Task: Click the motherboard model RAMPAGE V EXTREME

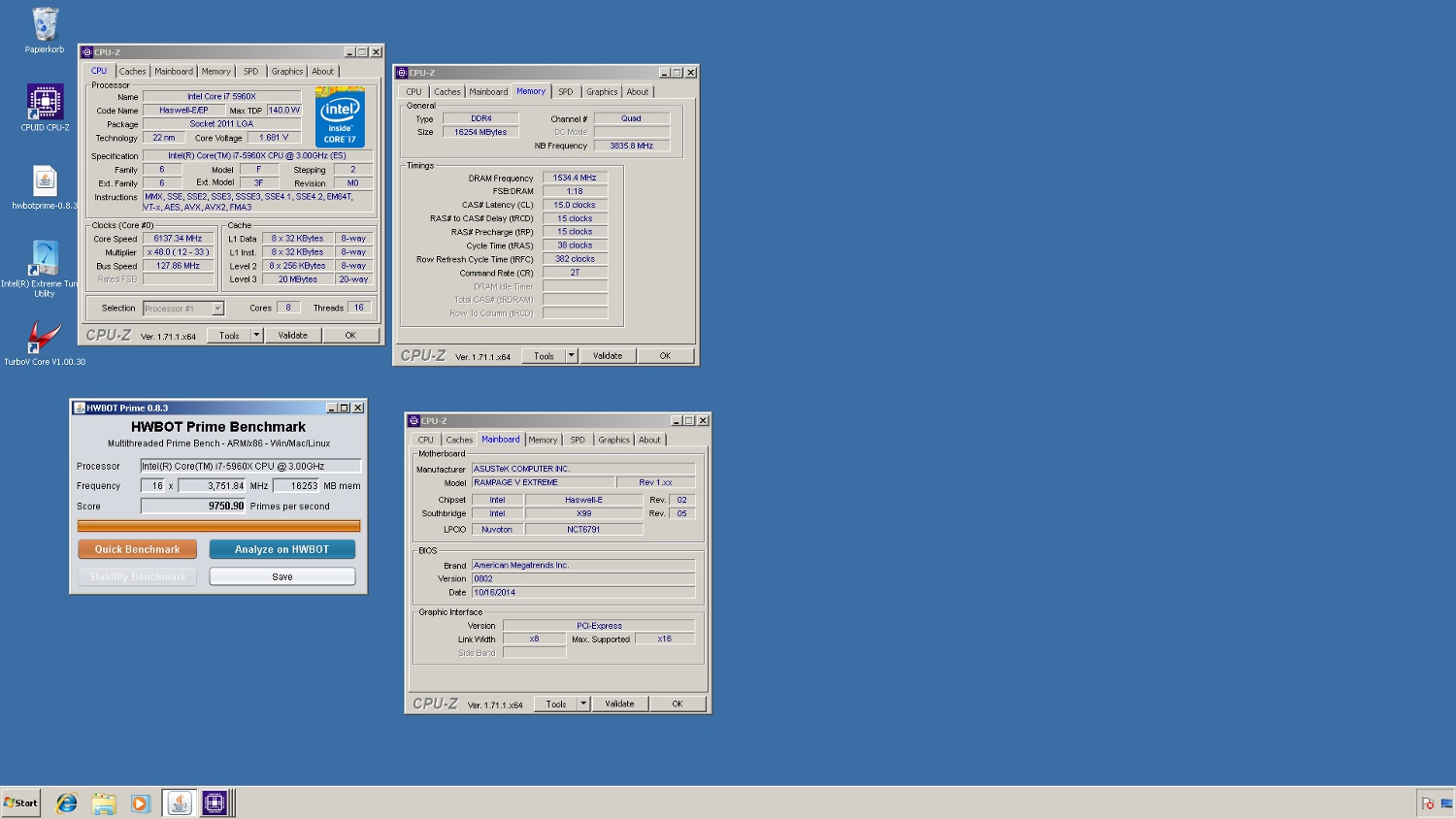Action: pyautogui.click(x=543, y=482)
